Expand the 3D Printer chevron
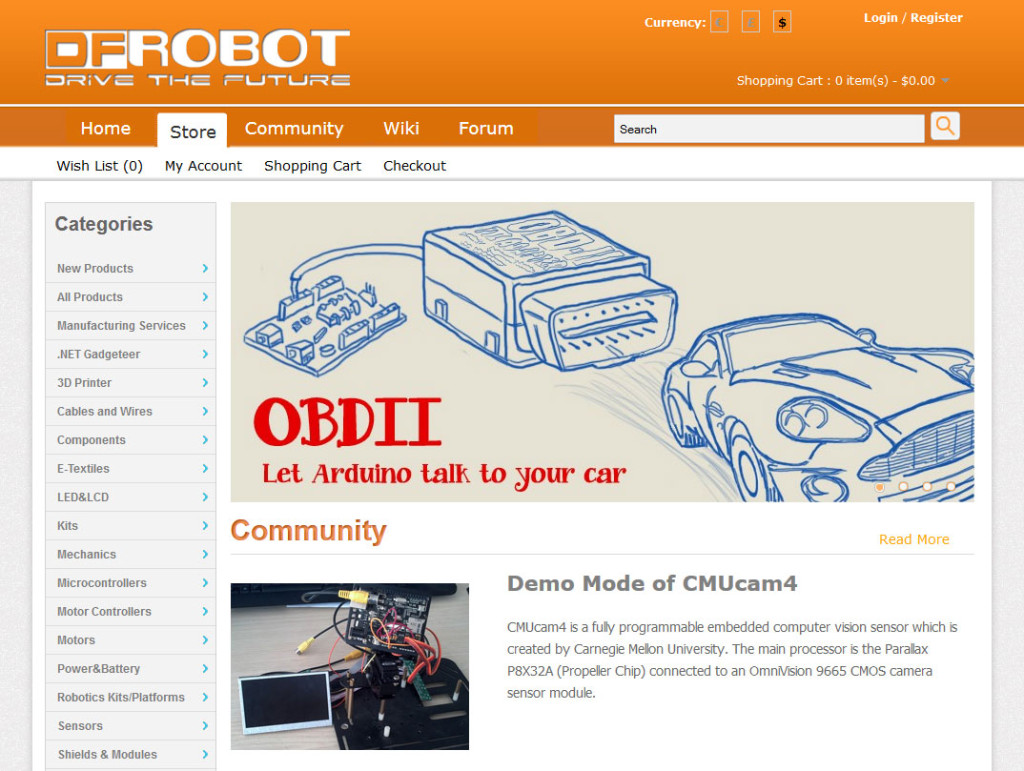Image resolution: width=1024 pixels, height=771 pixels. pyautogui.click(x=205, y=383)
